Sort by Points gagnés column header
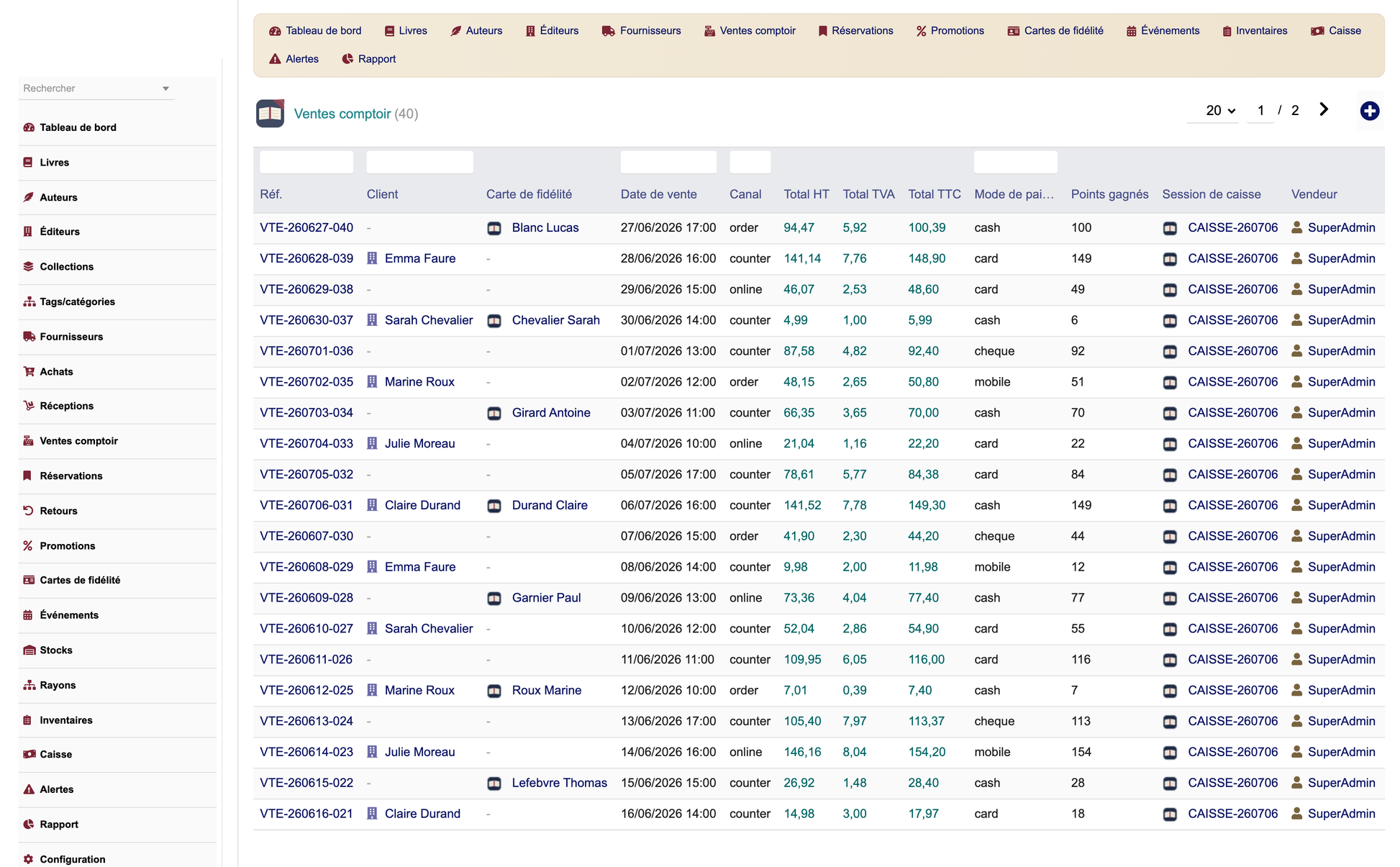 [1109, 194]
